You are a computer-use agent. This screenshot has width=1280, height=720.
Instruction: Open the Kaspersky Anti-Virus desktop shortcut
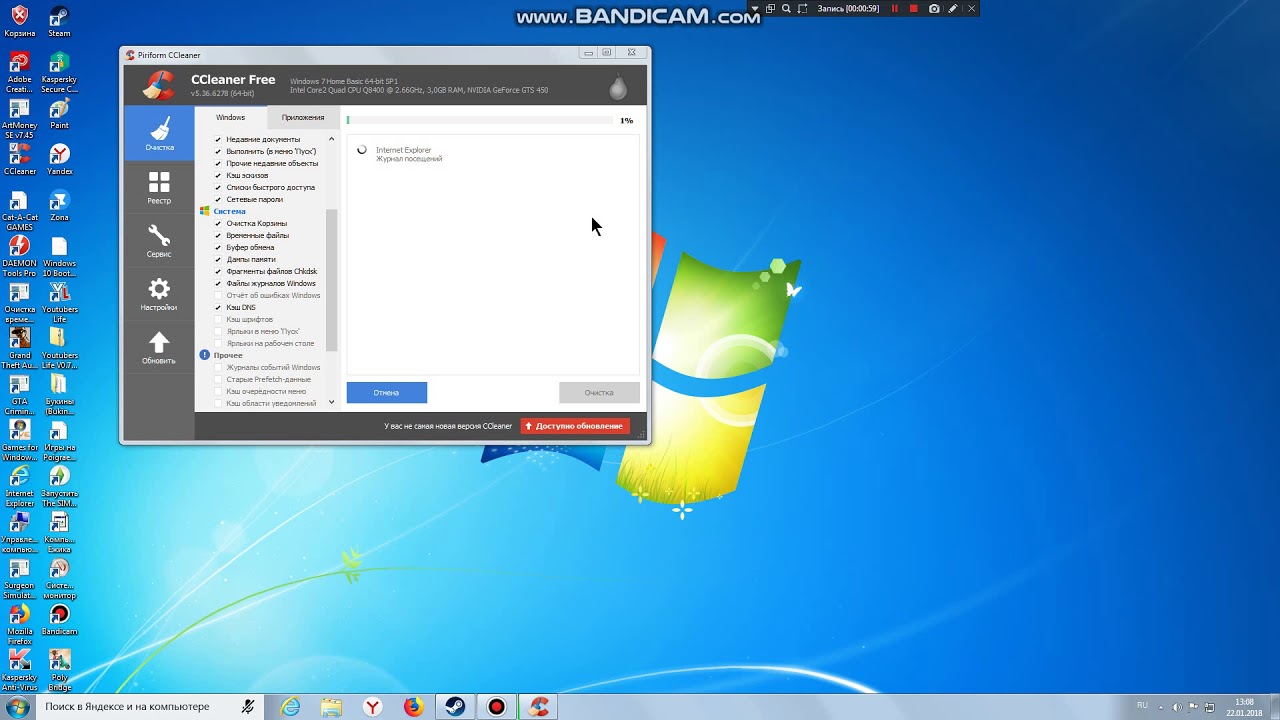19,670
